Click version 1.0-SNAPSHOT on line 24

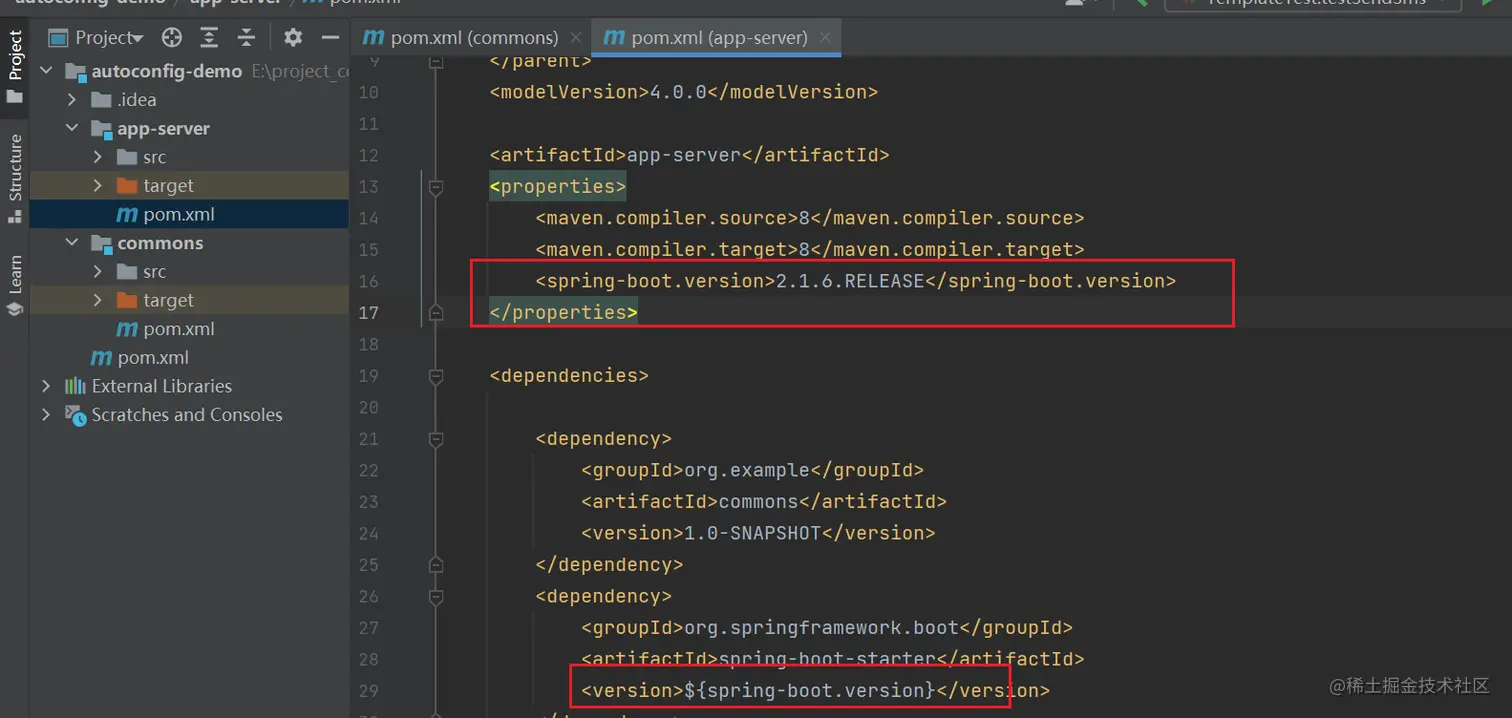point(758,533)
